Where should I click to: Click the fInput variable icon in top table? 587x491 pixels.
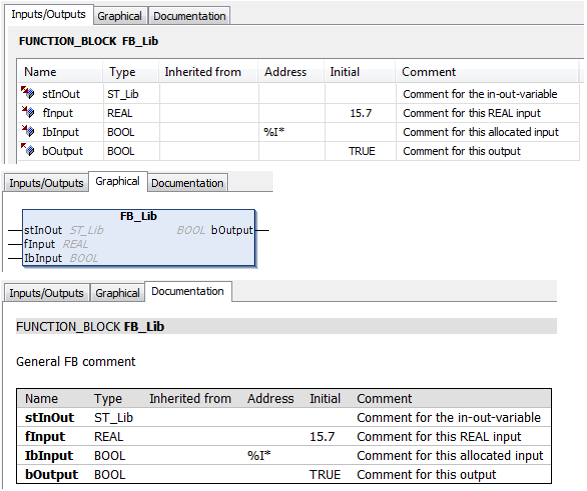pos(28,112)
